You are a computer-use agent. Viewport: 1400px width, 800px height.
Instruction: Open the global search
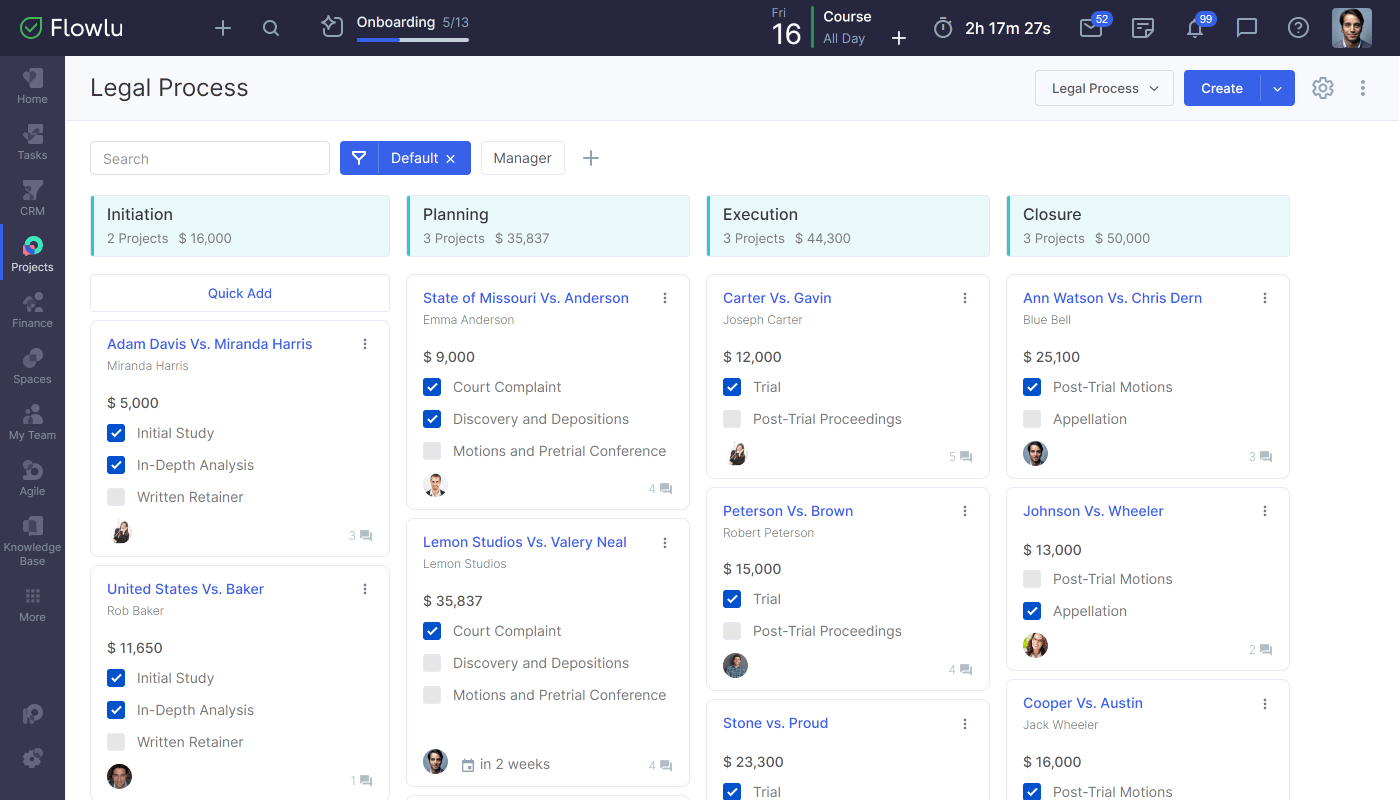[x=270, y=28]
